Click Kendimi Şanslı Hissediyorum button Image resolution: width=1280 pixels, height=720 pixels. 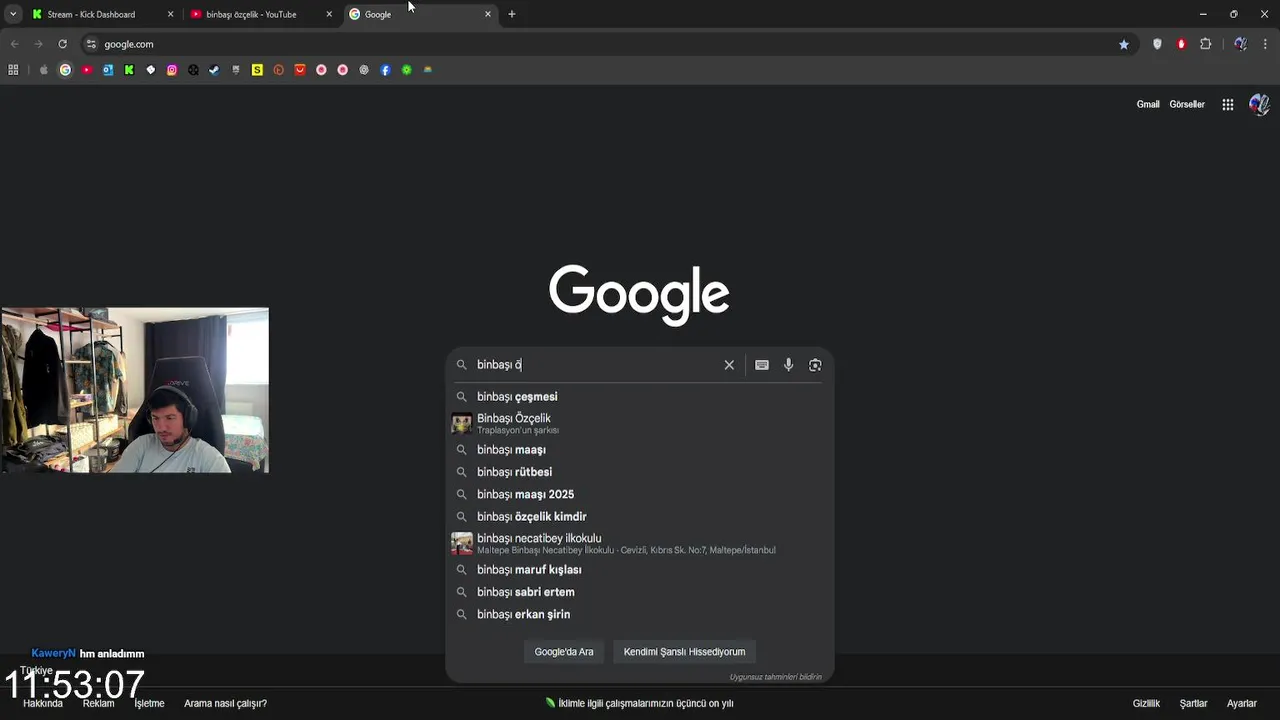tap(685, 652)
